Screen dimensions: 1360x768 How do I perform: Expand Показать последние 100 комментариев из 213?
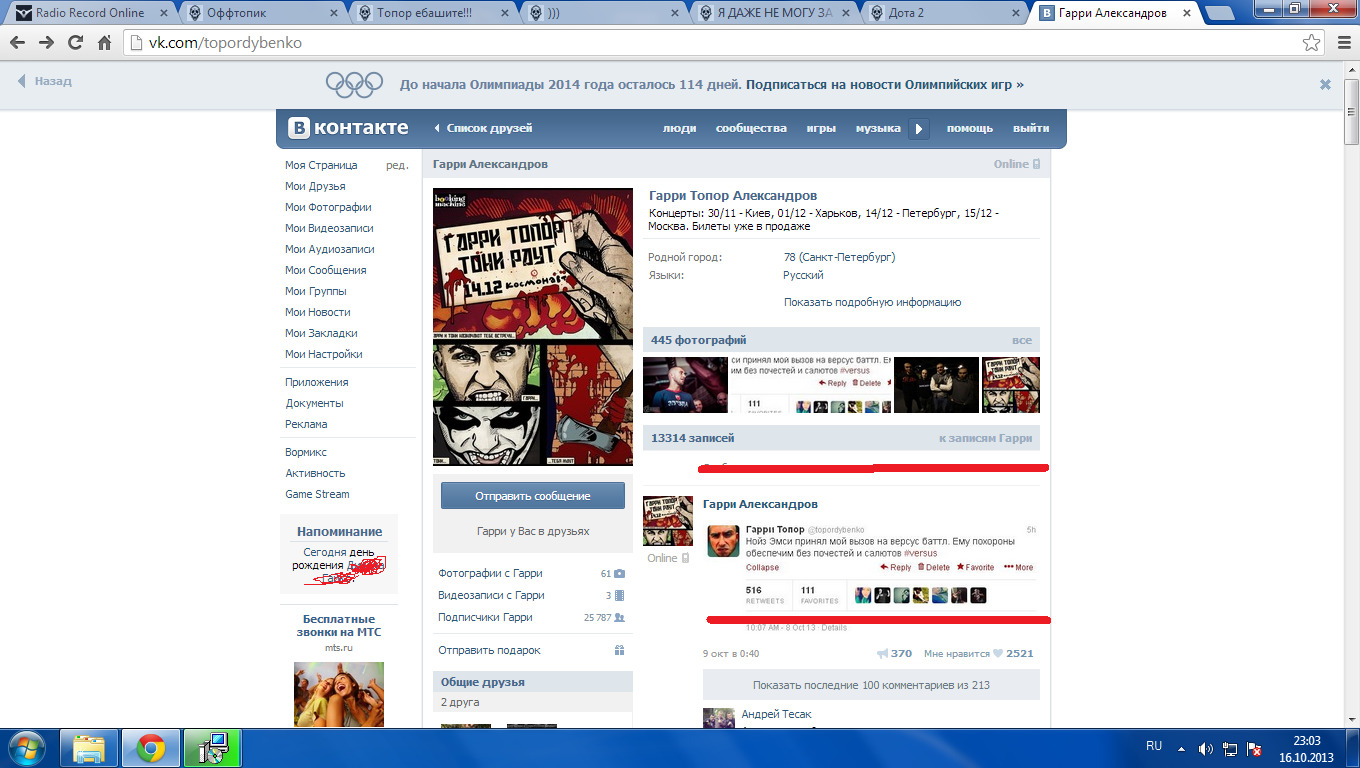tap(871, 685)
